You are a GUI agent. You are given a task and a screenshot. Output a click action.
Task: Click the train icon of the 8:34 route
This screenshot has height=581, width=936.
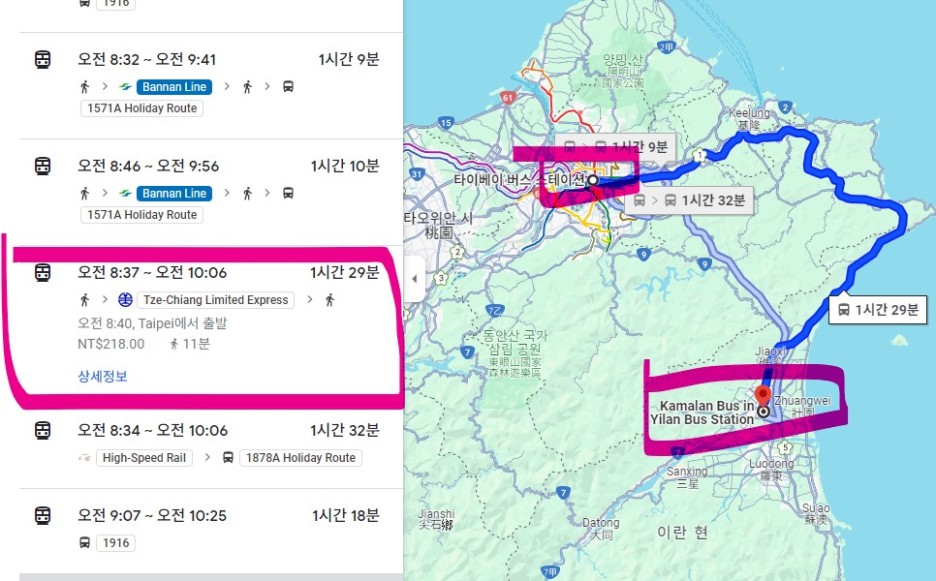click(x=42, y=431)
